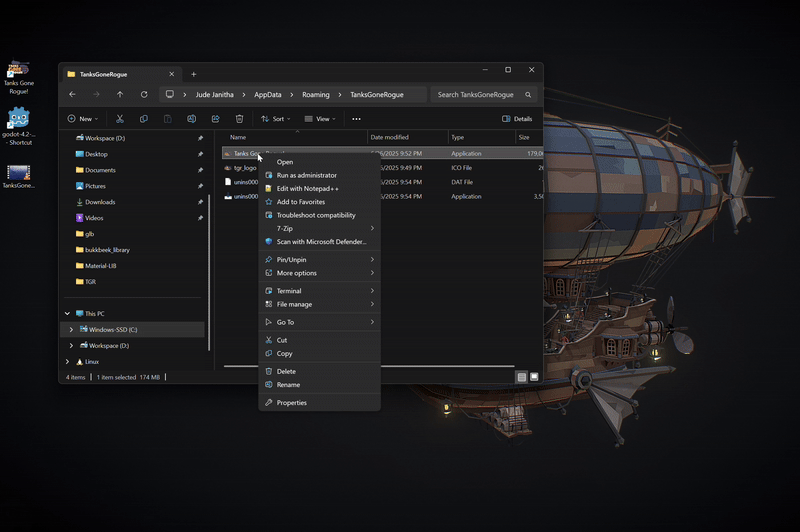
Task: Select the godot-4.2 Shortcut desktop icon
Action: (x=18, y=126)
